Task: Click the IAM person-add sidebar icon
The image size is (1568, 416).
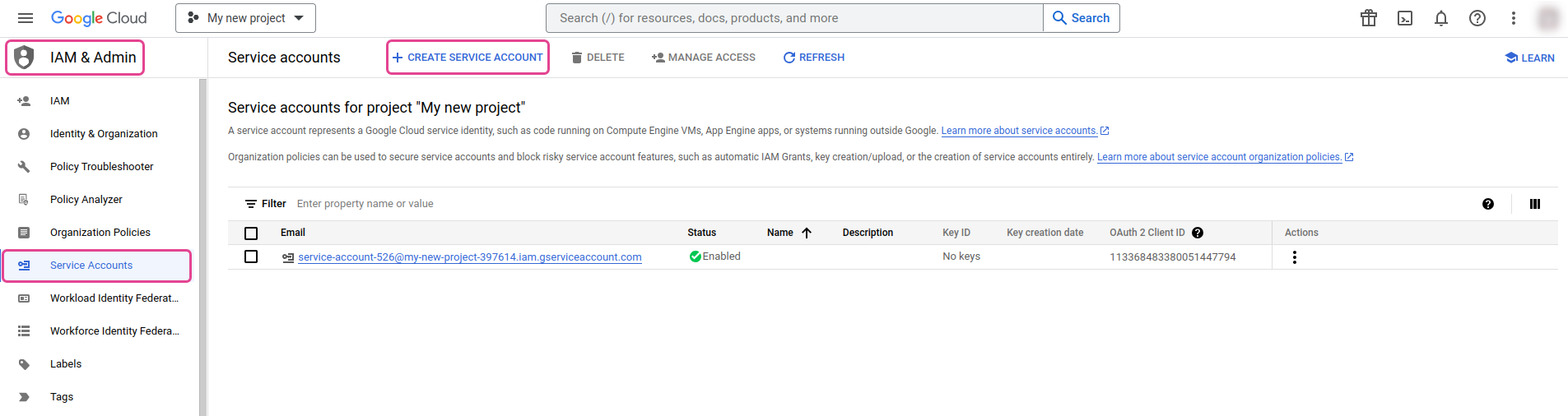Action: point(24,101)
